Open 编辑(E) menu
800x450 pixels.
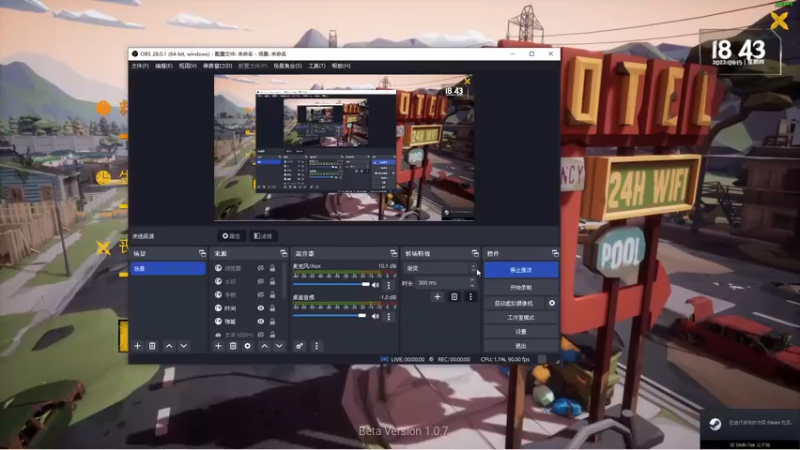pos(164,66)
